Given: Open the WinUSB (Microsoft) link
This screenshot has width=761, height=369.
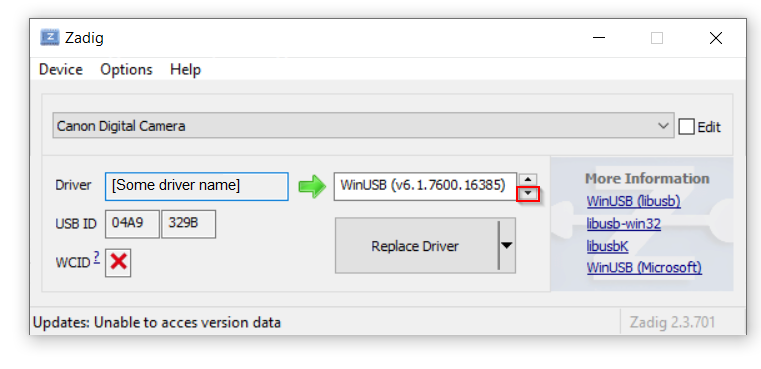Looking at the screenshot, I should pos(644,268).
